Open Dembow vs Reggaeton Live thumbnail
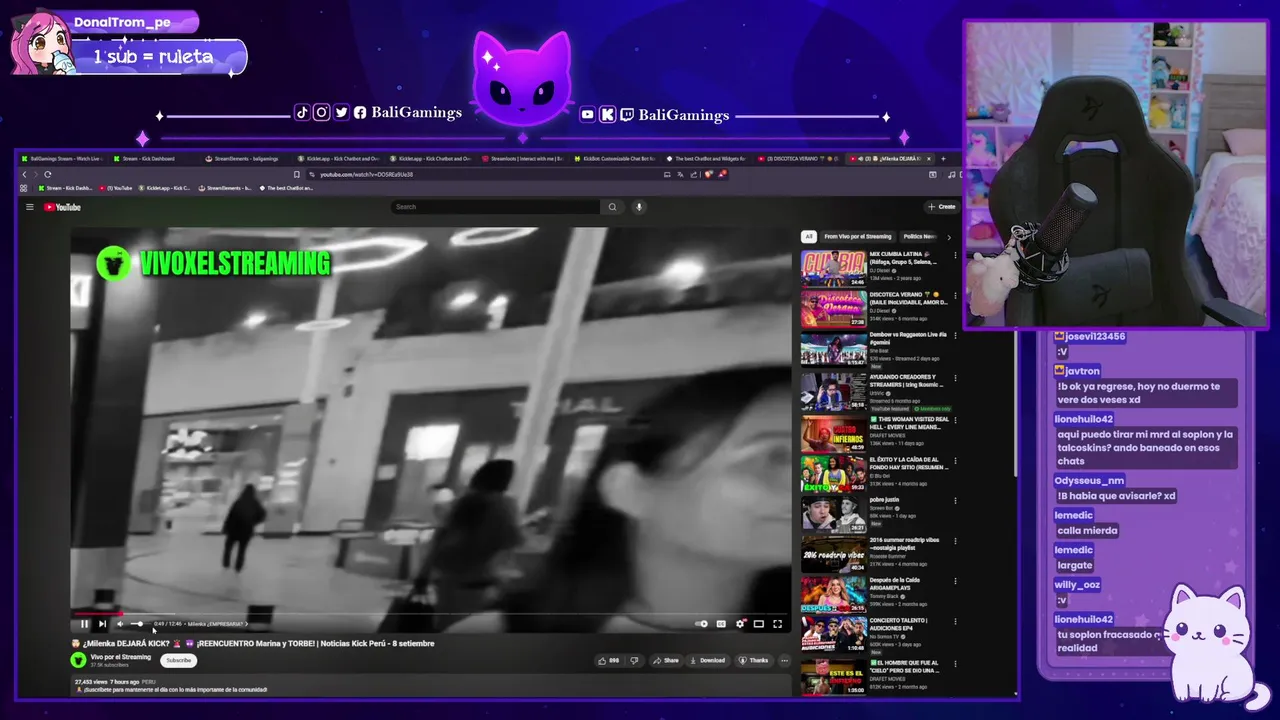 click(833, 350)
